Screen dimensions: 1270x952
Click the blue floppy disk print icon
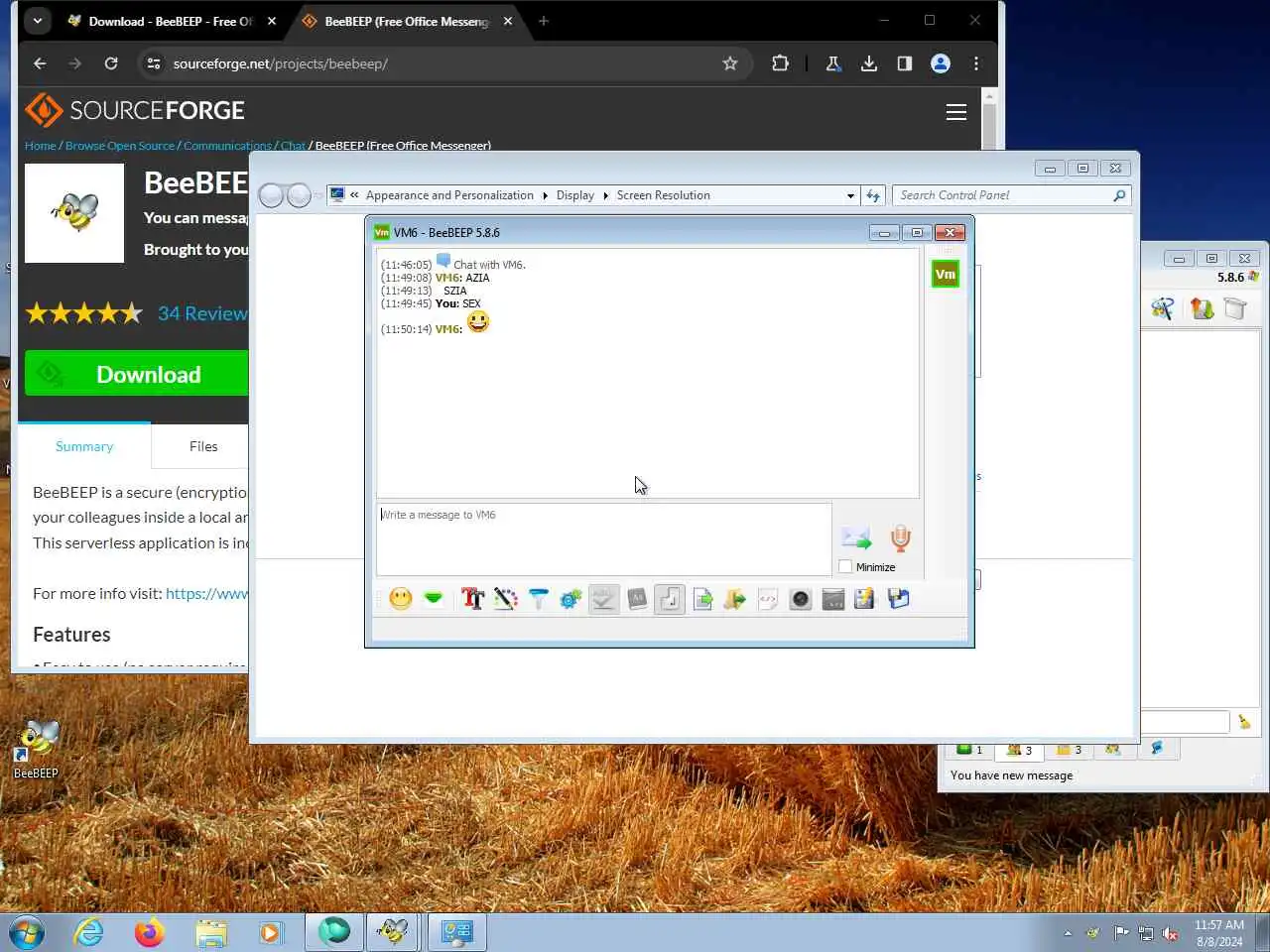(x=899, y=599)
